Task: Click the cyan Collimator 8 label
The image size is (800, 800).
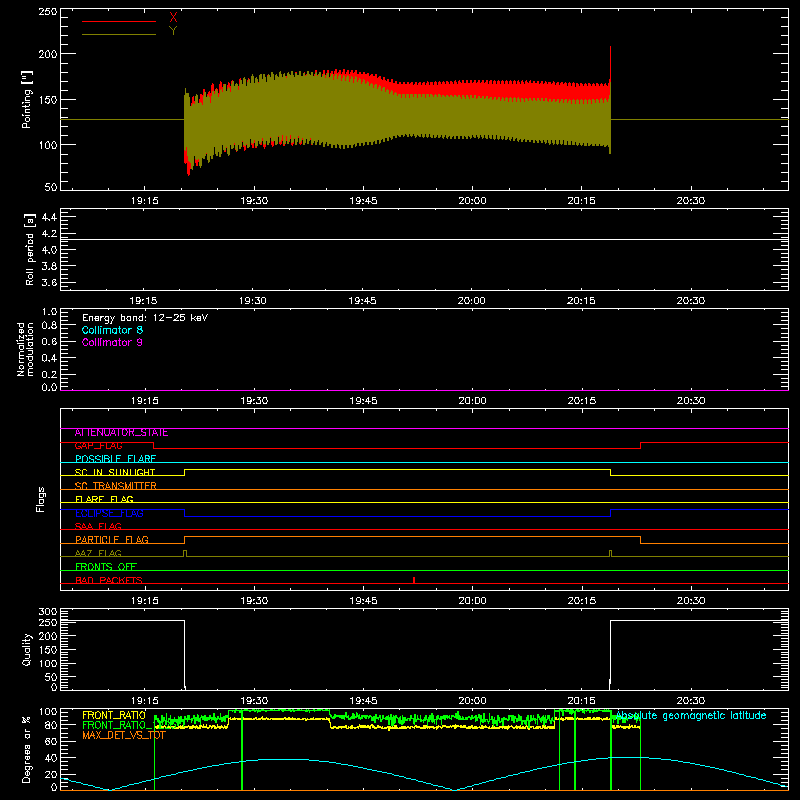Action: (112, 330)
